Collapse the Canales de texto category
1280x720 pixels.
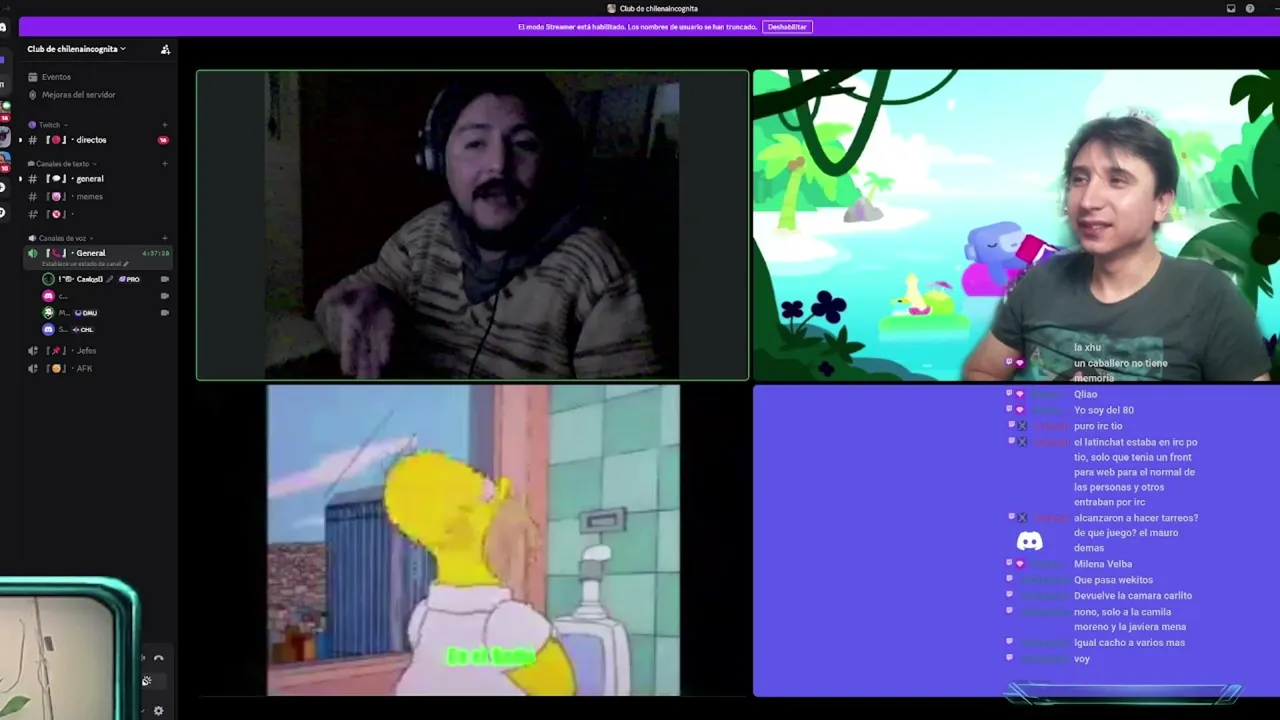pyautogui.click(x=62, y=164)
